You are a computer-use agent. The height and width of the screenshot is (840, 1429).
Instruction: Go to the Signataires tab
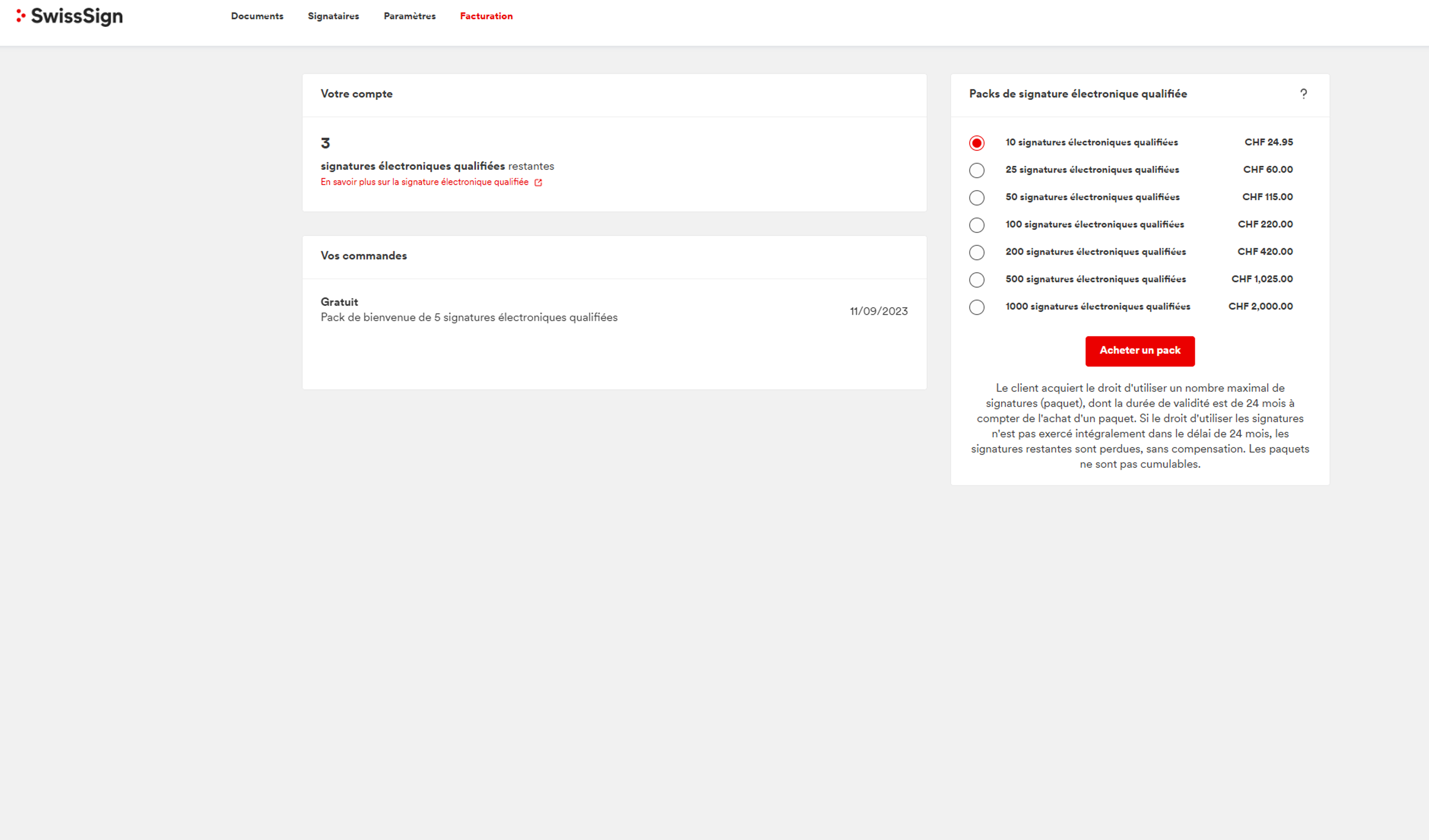click(333, 16)
